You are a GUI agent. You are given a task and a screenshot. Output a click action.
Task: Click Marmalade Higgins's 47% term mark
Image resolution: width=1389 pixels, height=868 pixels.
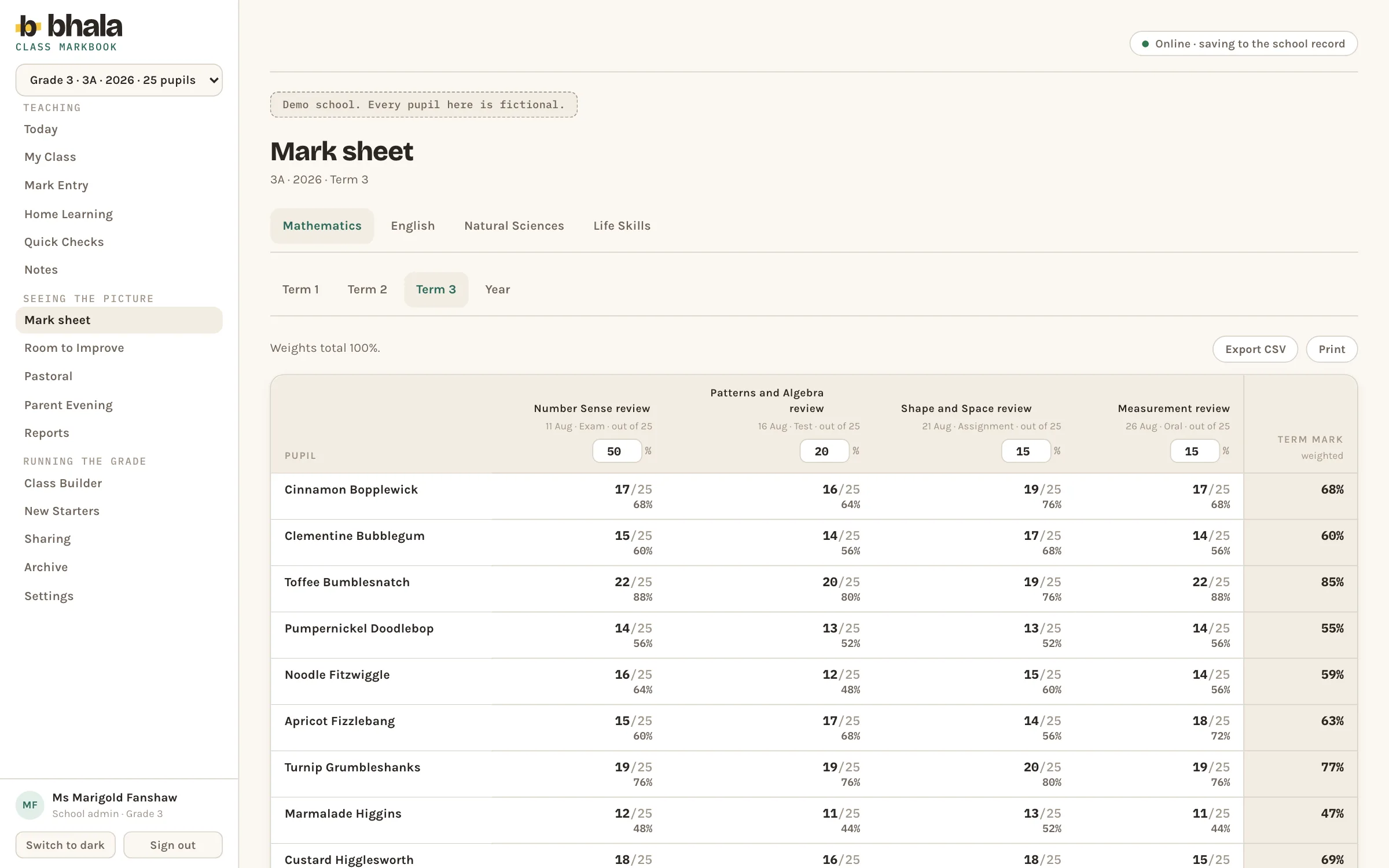1332,814
